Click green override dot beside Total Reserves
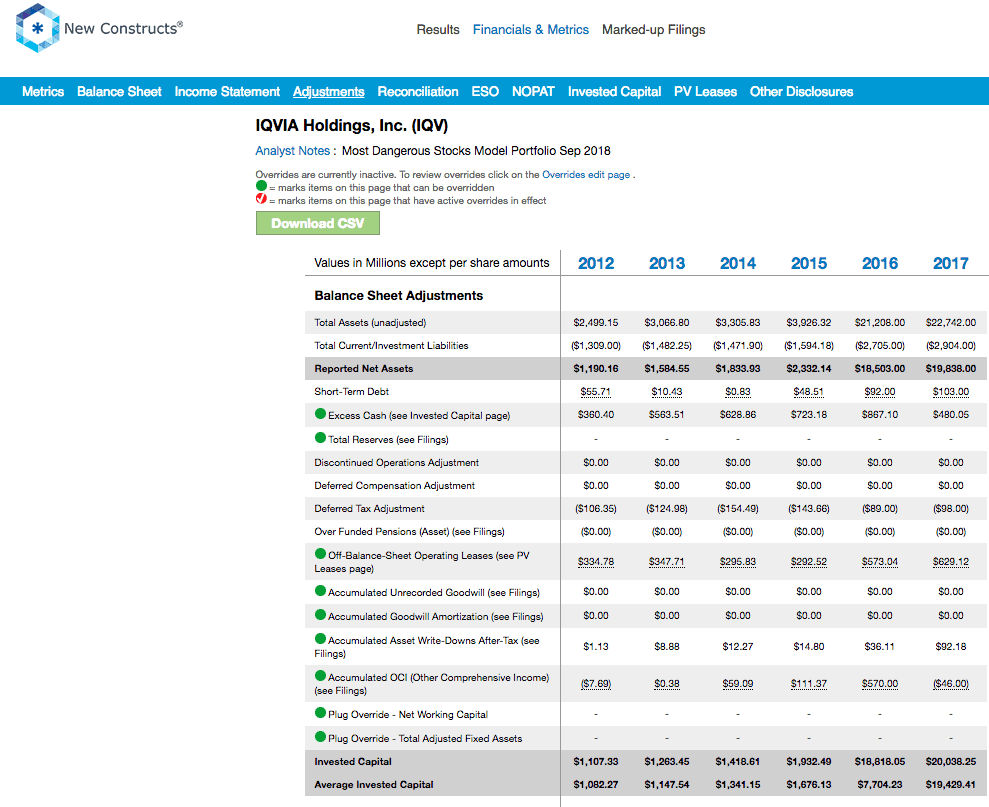Screen dimensions: 989x807 click(320, 438)
